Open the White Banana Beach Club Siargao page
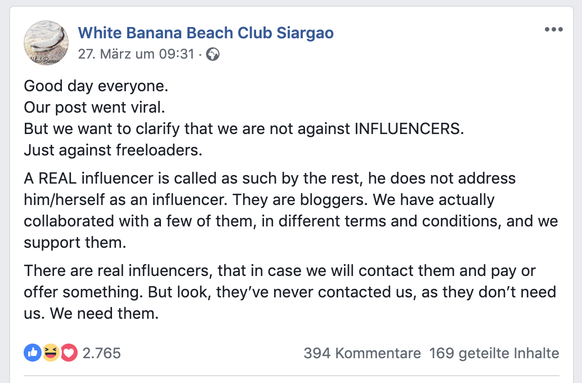The image size is (582, 383). [x=206, y=33]
